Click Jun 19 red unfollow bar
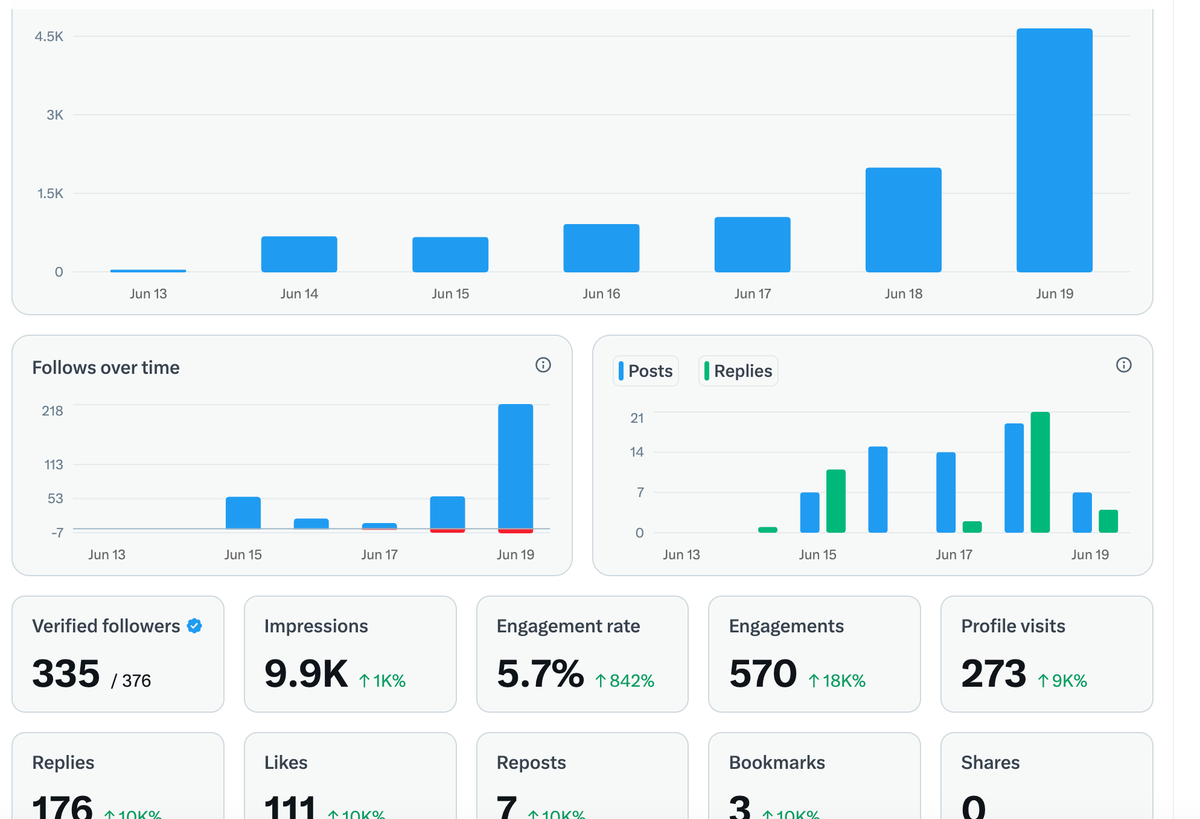Image resolution: width=1200 pixels, height=819 pixels. (x=515, y=530)
